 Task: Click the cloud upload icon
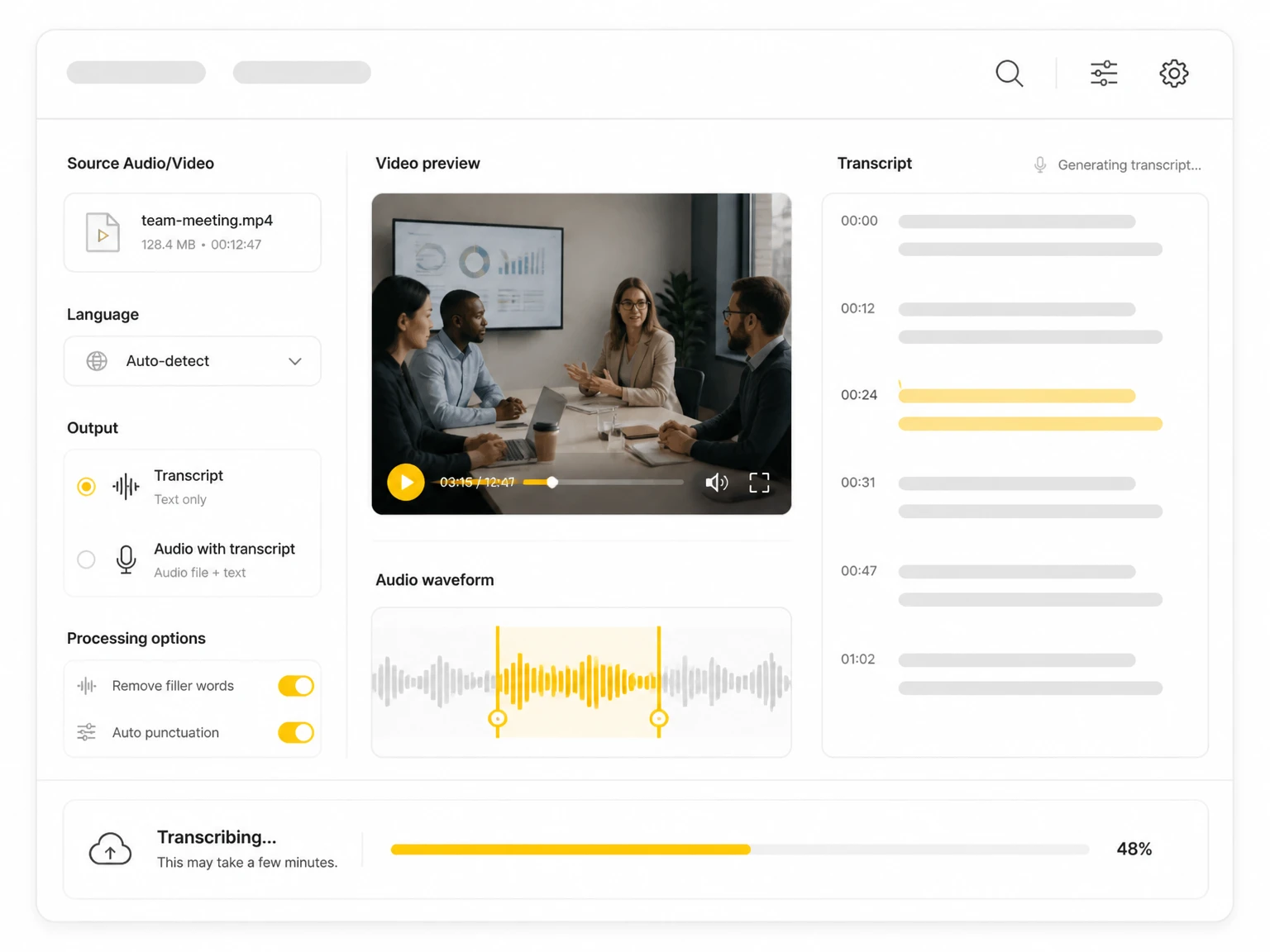[110, 849]
